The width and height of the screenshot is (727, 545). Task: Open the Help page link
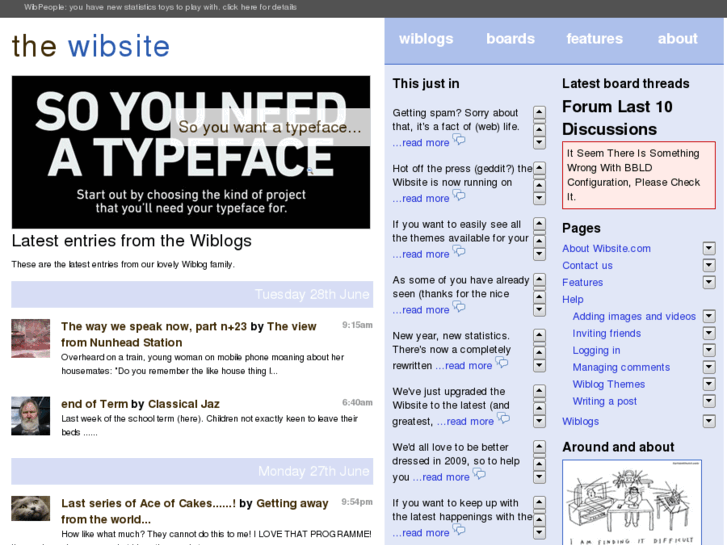pyautogui.click(x=573, y=300)
